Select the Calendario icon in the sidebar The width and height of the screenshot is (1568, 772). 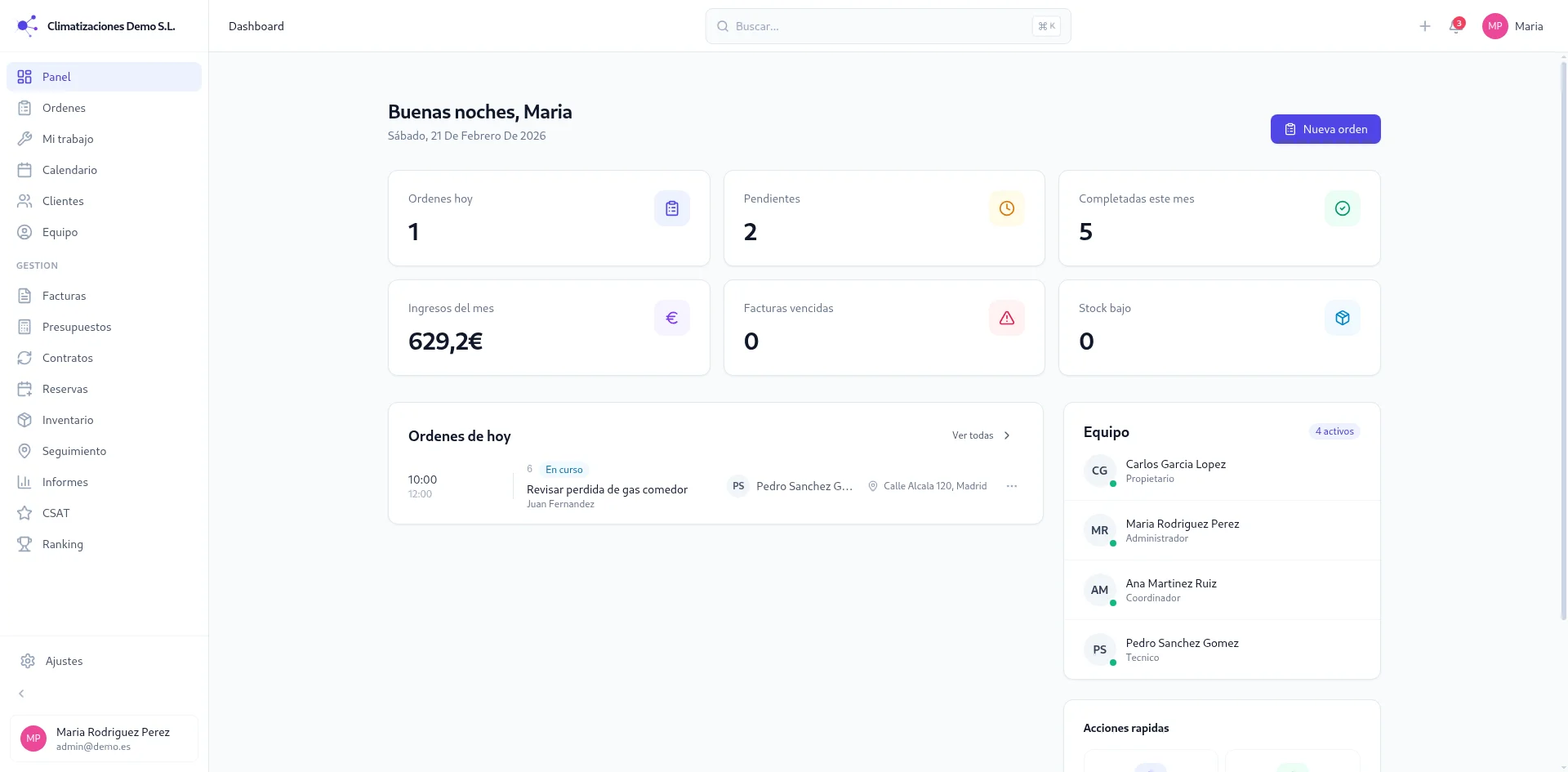(x=25, y=169)
